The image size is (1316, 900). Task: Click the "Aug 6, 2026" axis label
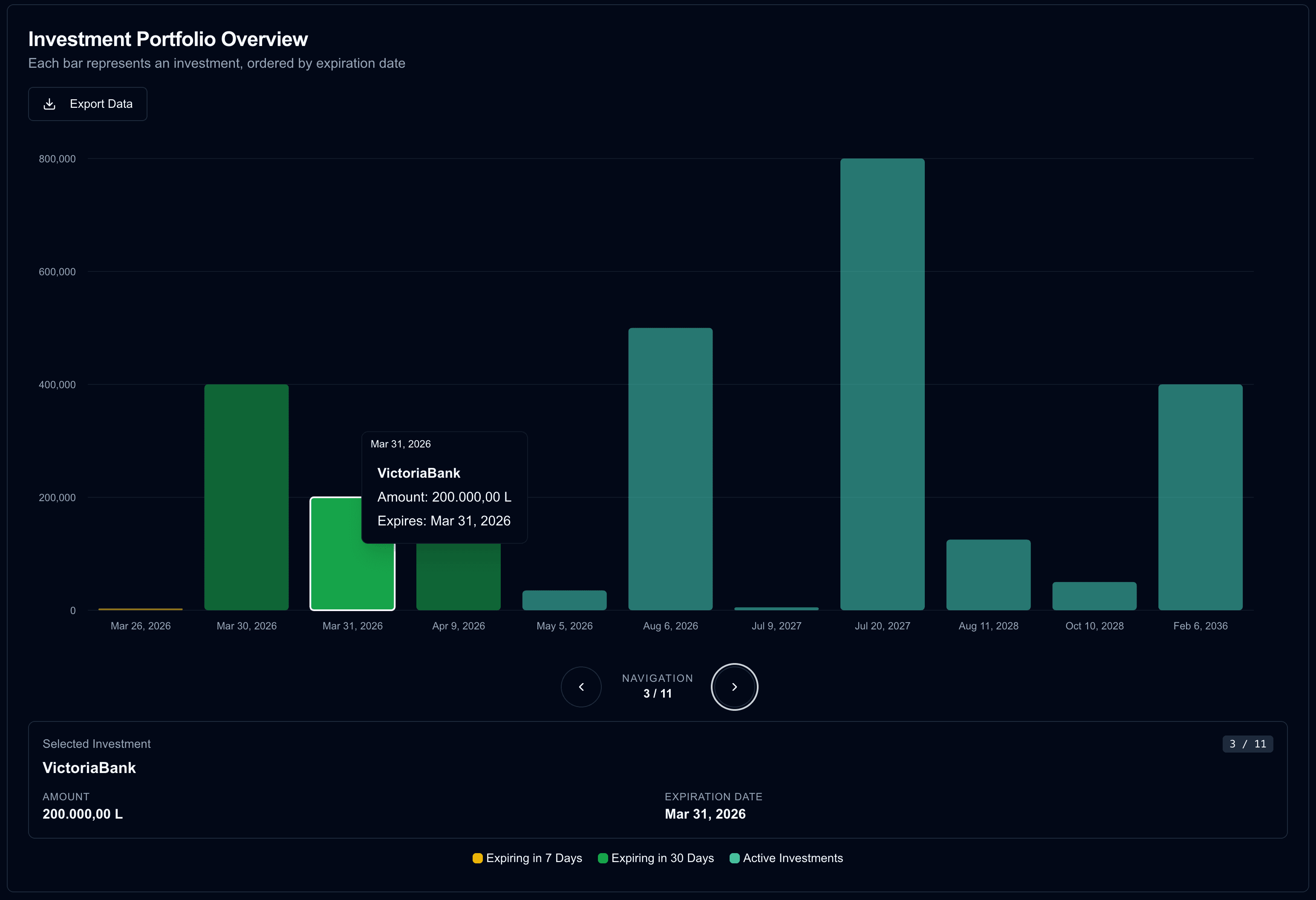click(x=670, y=626)
